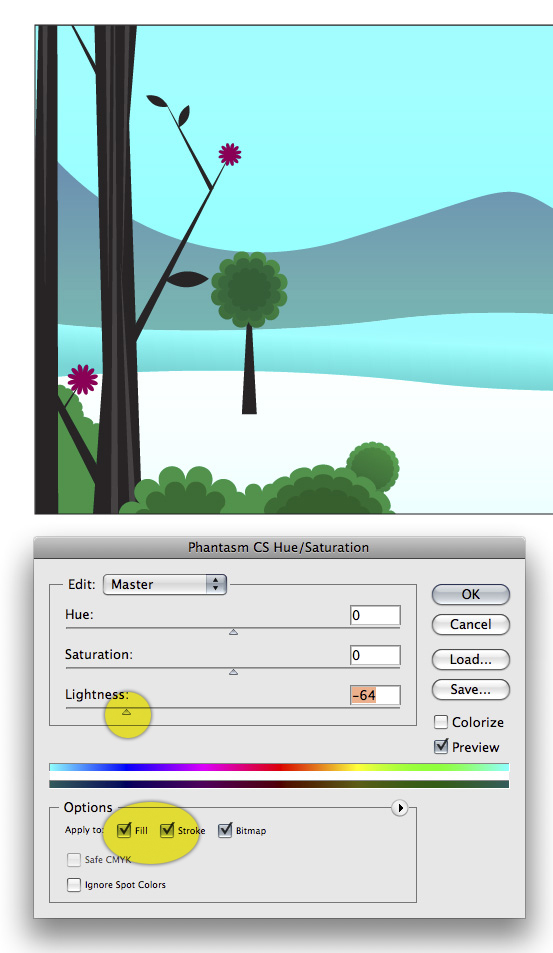Click the Hue slider triangle handle
This screenshot has height=953, width=553.
coord(233,632)
